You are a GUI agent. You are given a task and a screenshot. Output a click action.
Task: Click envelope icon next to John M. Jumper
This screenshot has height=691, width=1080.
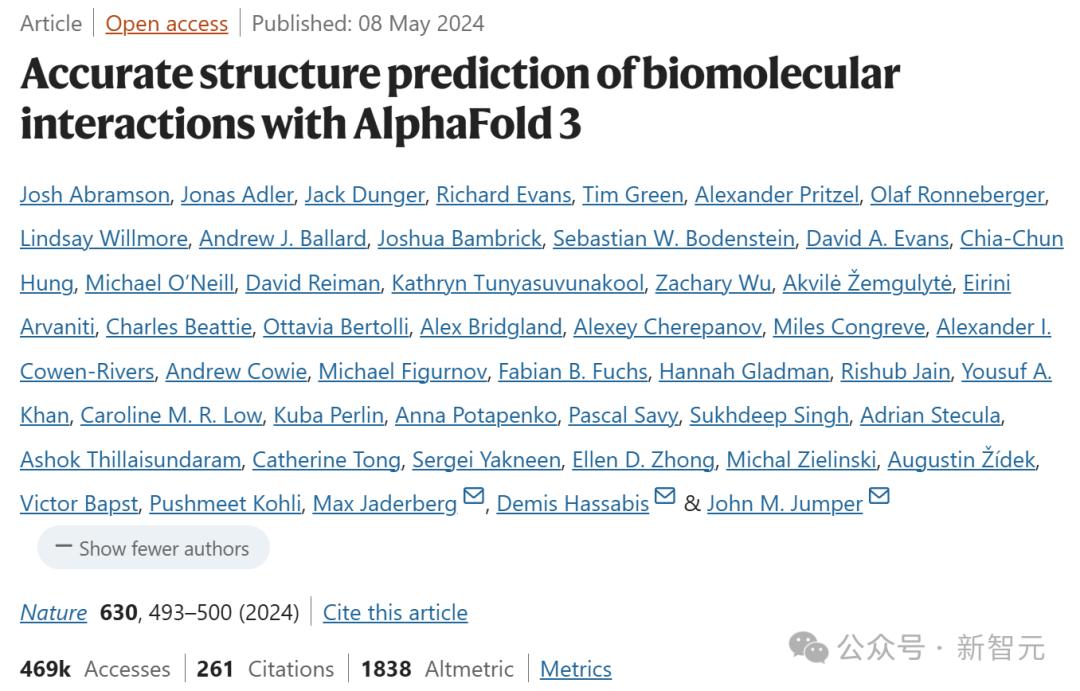(x=879, y=497)
